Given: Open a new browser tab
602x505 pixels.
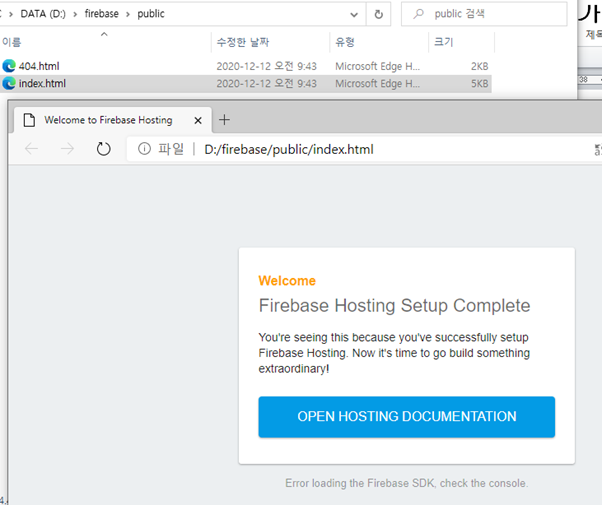Looking at the screenshot, I should pos(224,120).
